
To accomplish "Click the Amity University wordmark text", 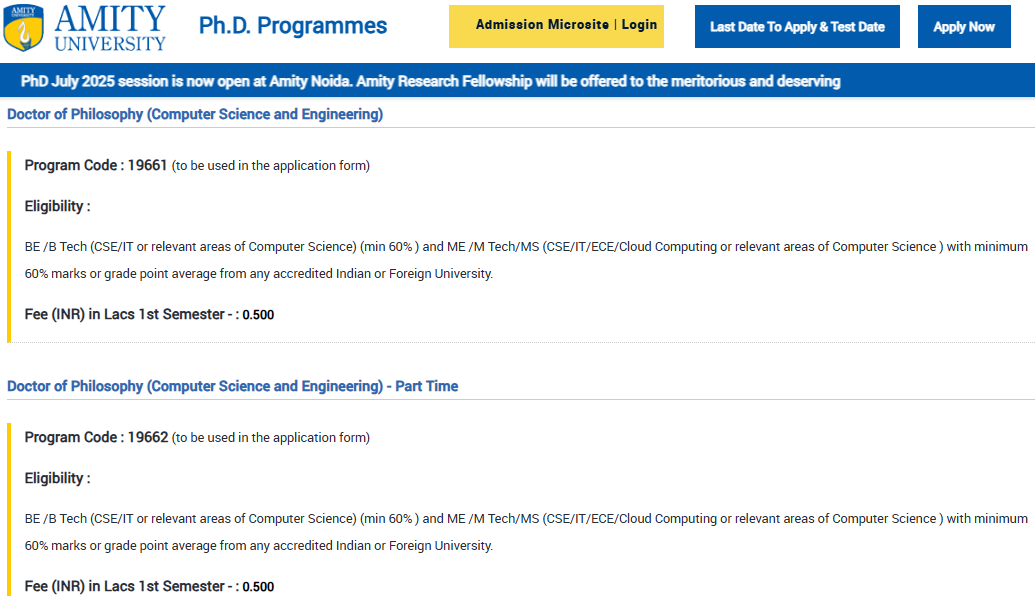I will coord(110,28).
